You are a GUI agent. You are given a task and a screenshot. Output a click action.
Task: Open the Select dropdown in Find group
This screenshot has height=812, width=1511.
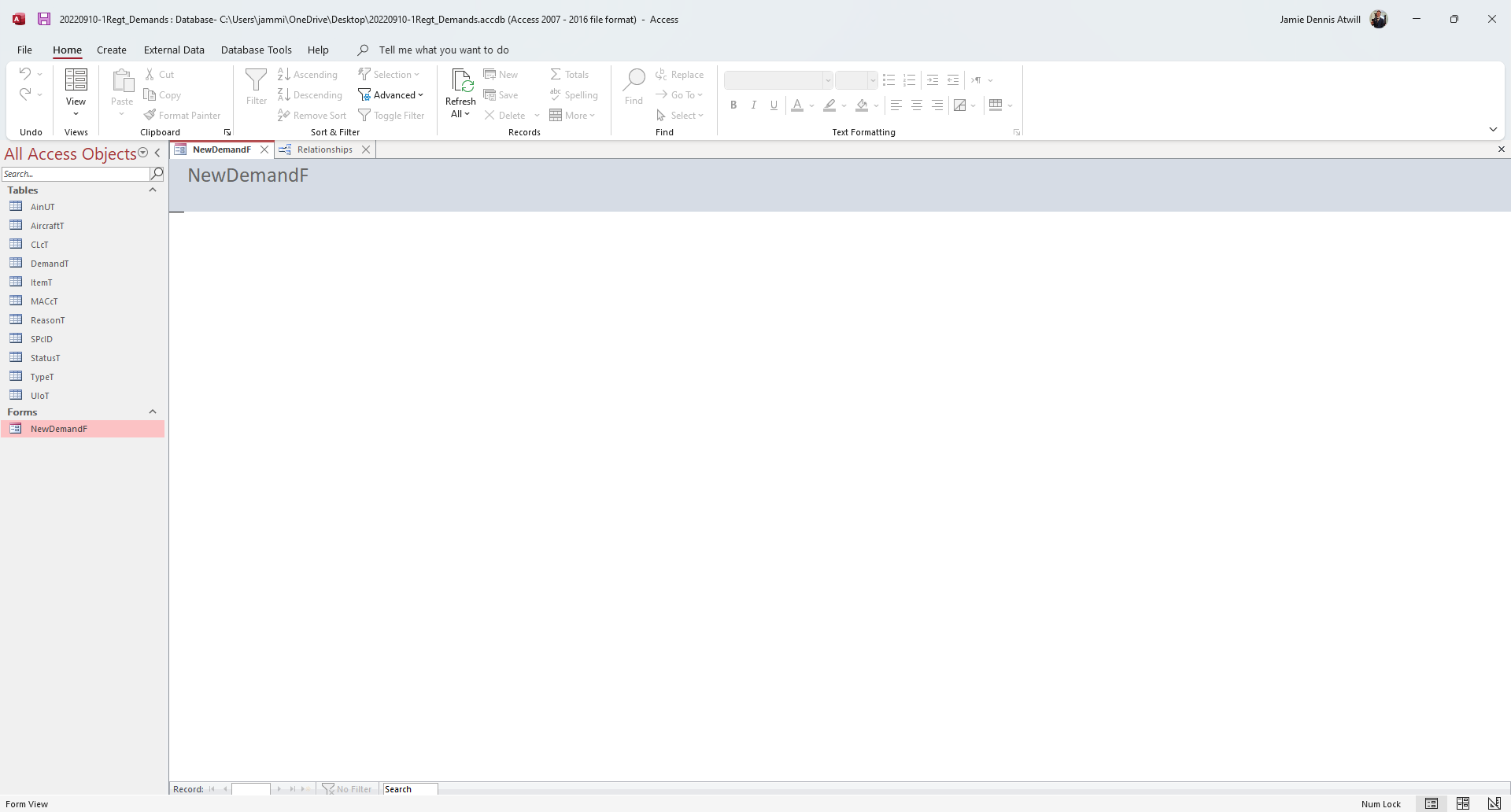[x=680, y=116]
